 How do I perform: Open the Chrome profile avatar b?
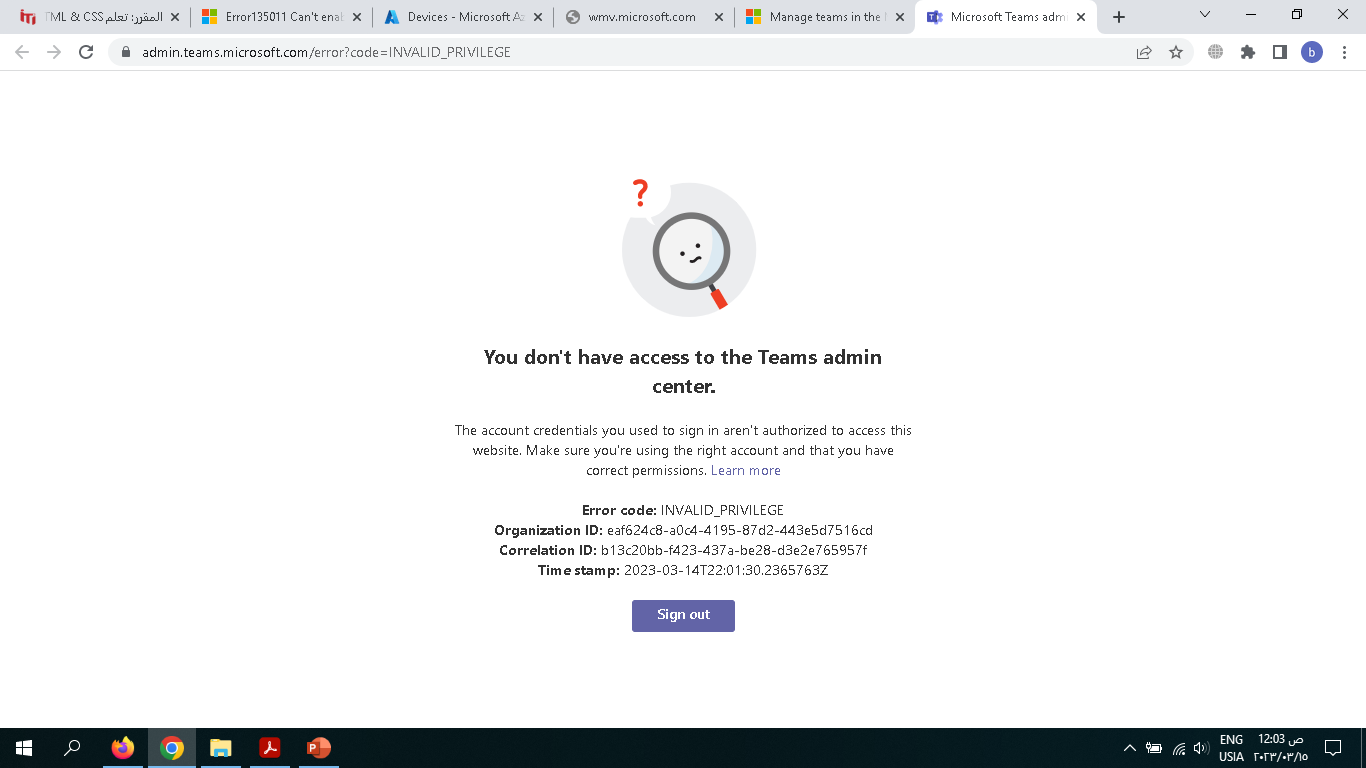pos(1312,52)
